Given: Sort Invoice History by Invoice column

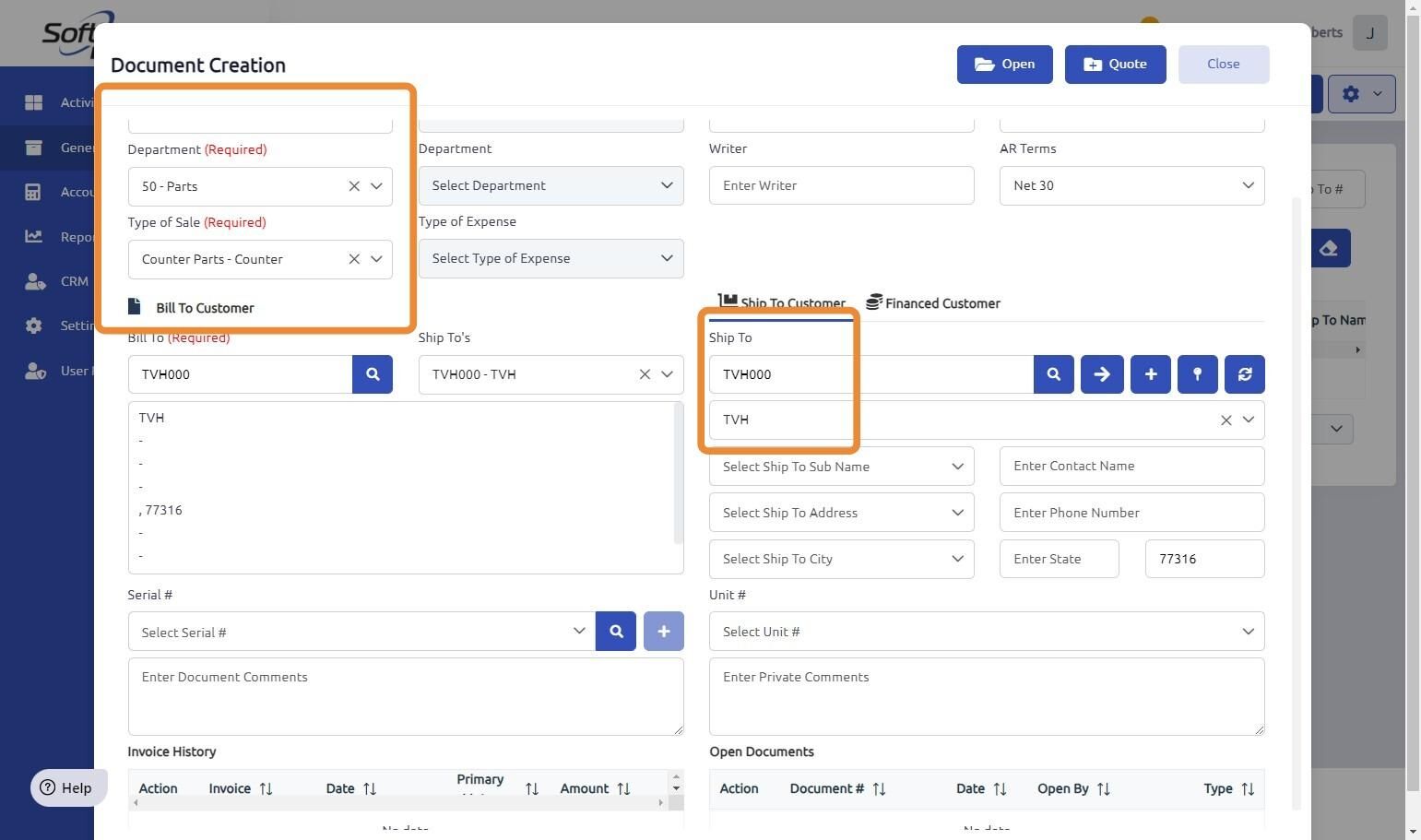Looking at the screenshot, I should pyautogui.click(x=266, y=788).
